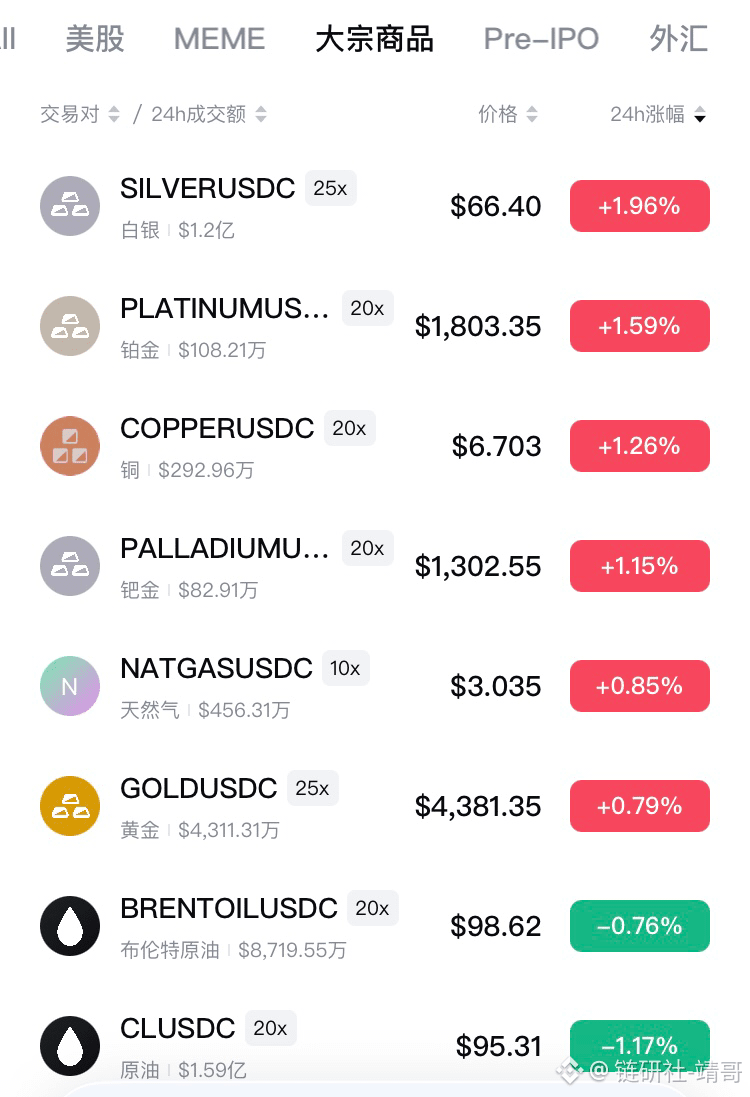Switch to the 美股 tab

[x=95, y=38]
